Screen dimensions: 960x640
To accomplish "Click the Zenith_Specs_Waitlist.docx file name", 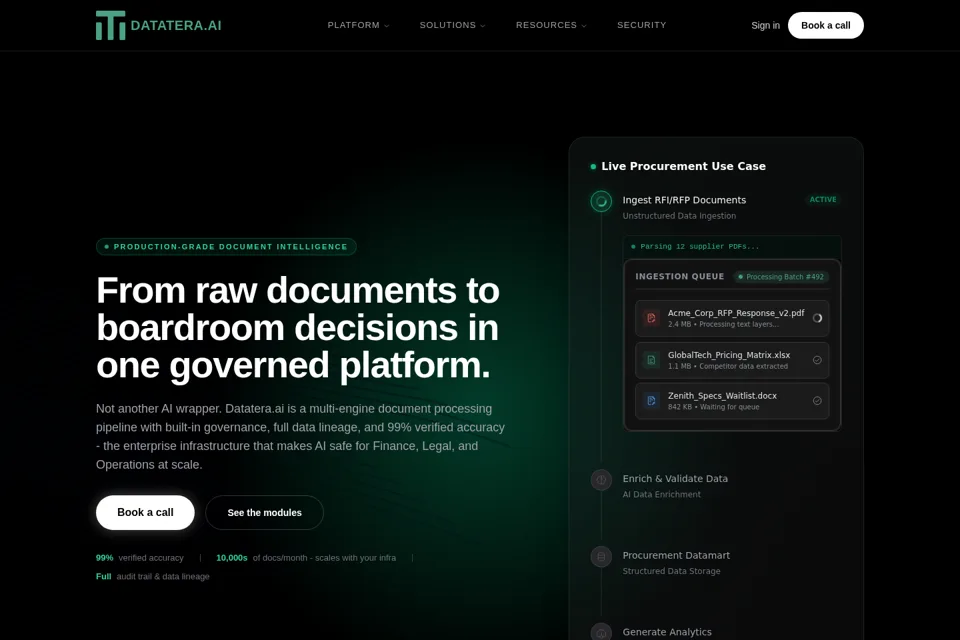I will pos(722,396).
